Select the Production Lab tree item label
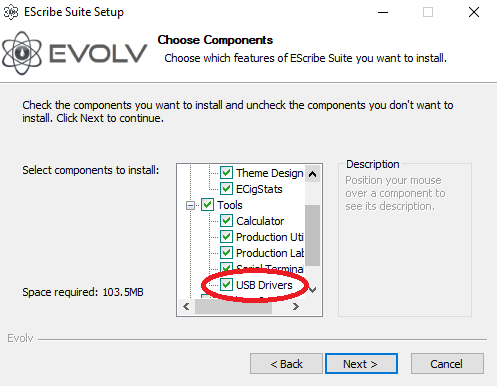Viewport: 497px width, 386px height. tap(270, 253)
